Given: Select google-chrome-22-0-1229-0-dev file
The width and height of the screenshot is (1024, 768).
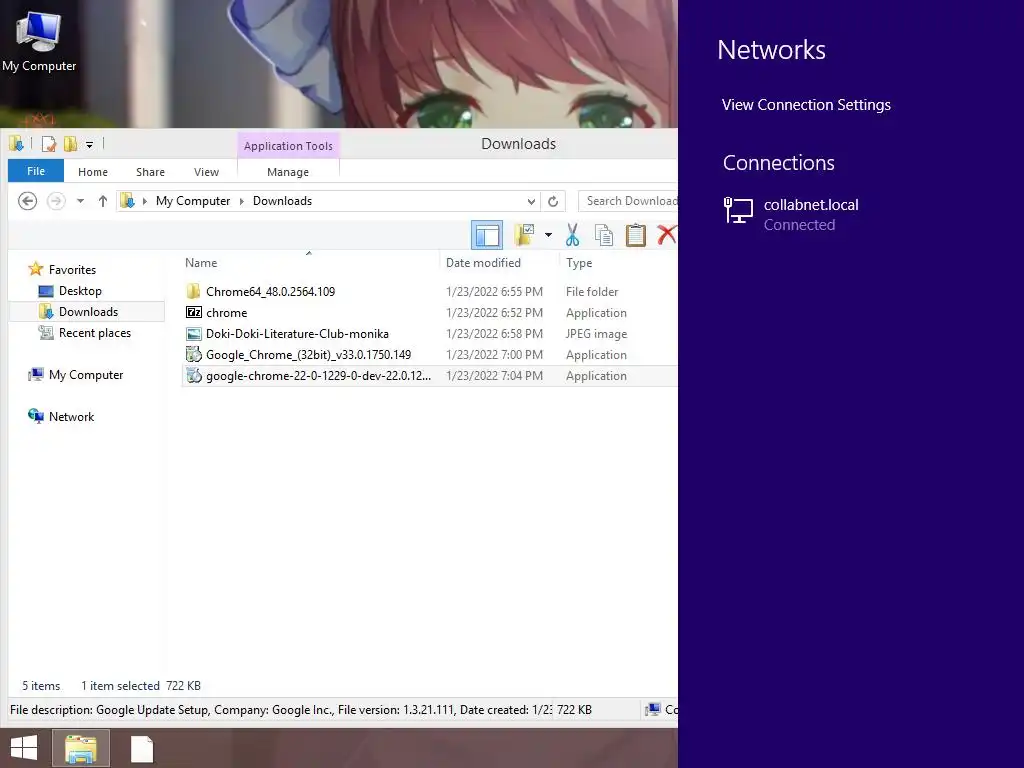Looking at the screenshot, I should click(x=318, y=376).
